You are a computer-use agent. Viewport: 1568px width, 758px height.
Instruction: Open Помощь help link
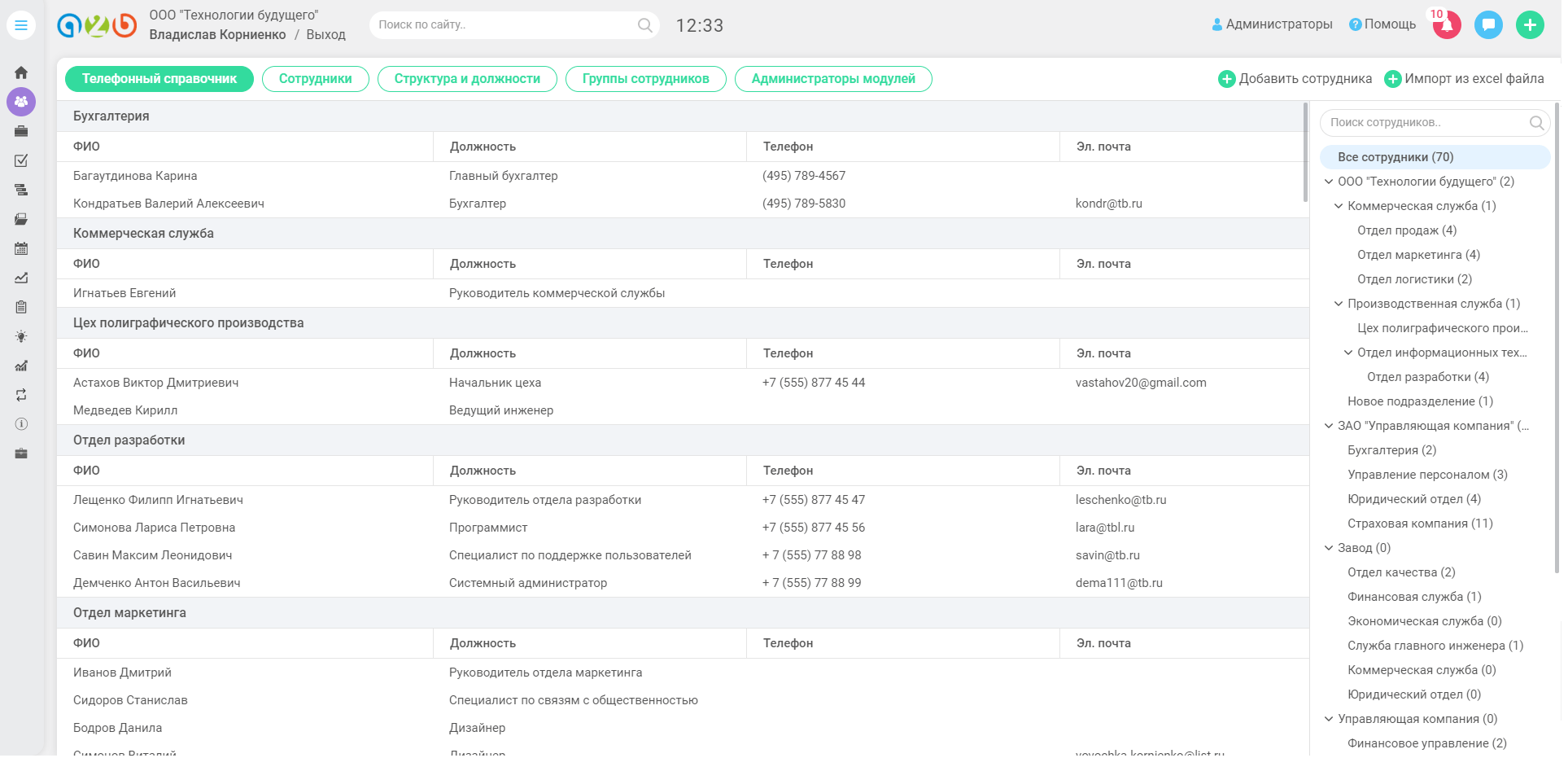[1390, 24]
